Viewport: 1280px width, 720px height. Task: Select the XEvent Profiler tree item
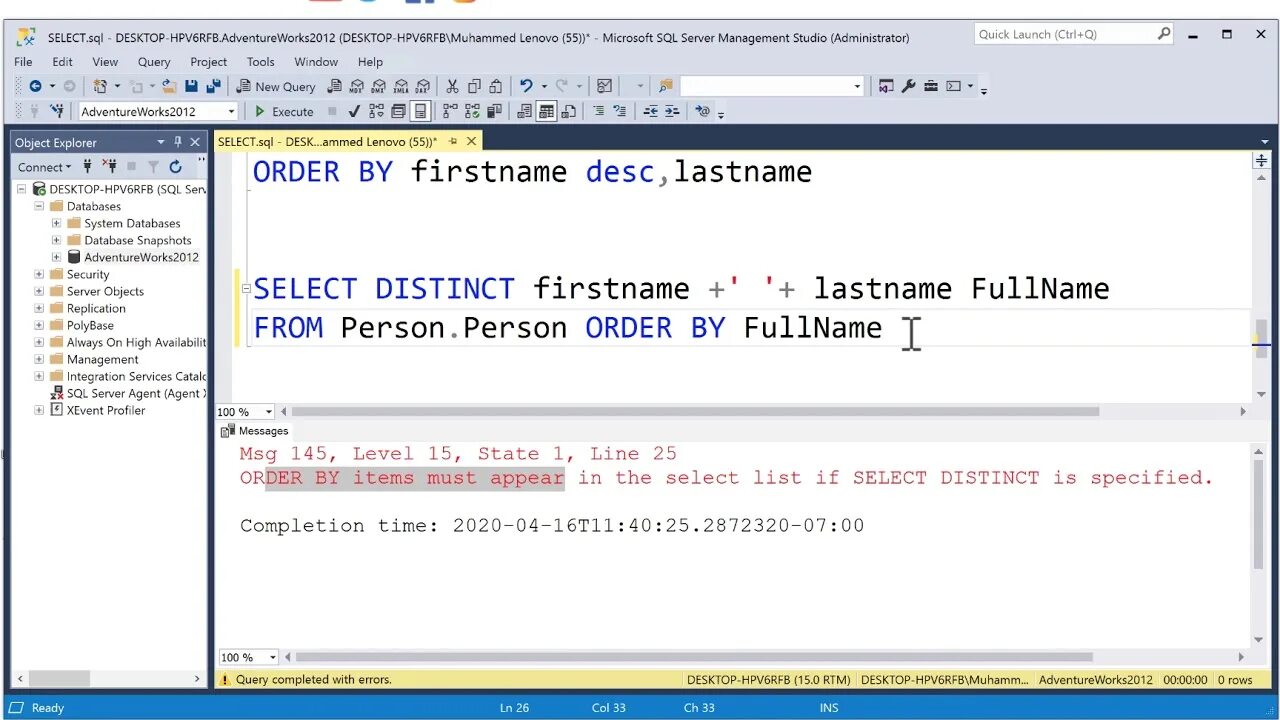106,410
